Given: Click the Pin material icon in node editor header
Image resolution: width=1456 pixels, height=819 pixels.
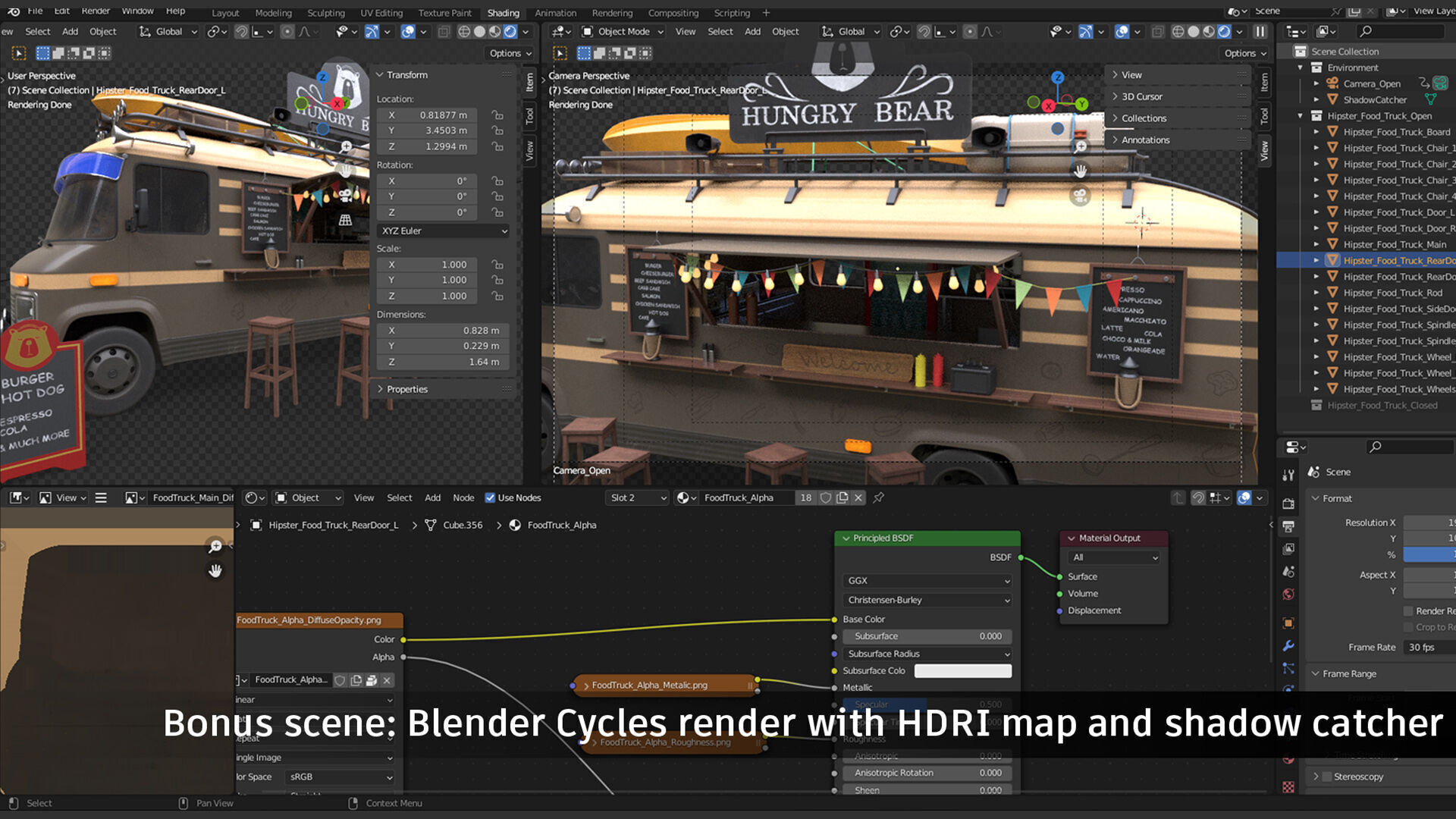Looking at the screenshot, I should click(x=878, y=497).
